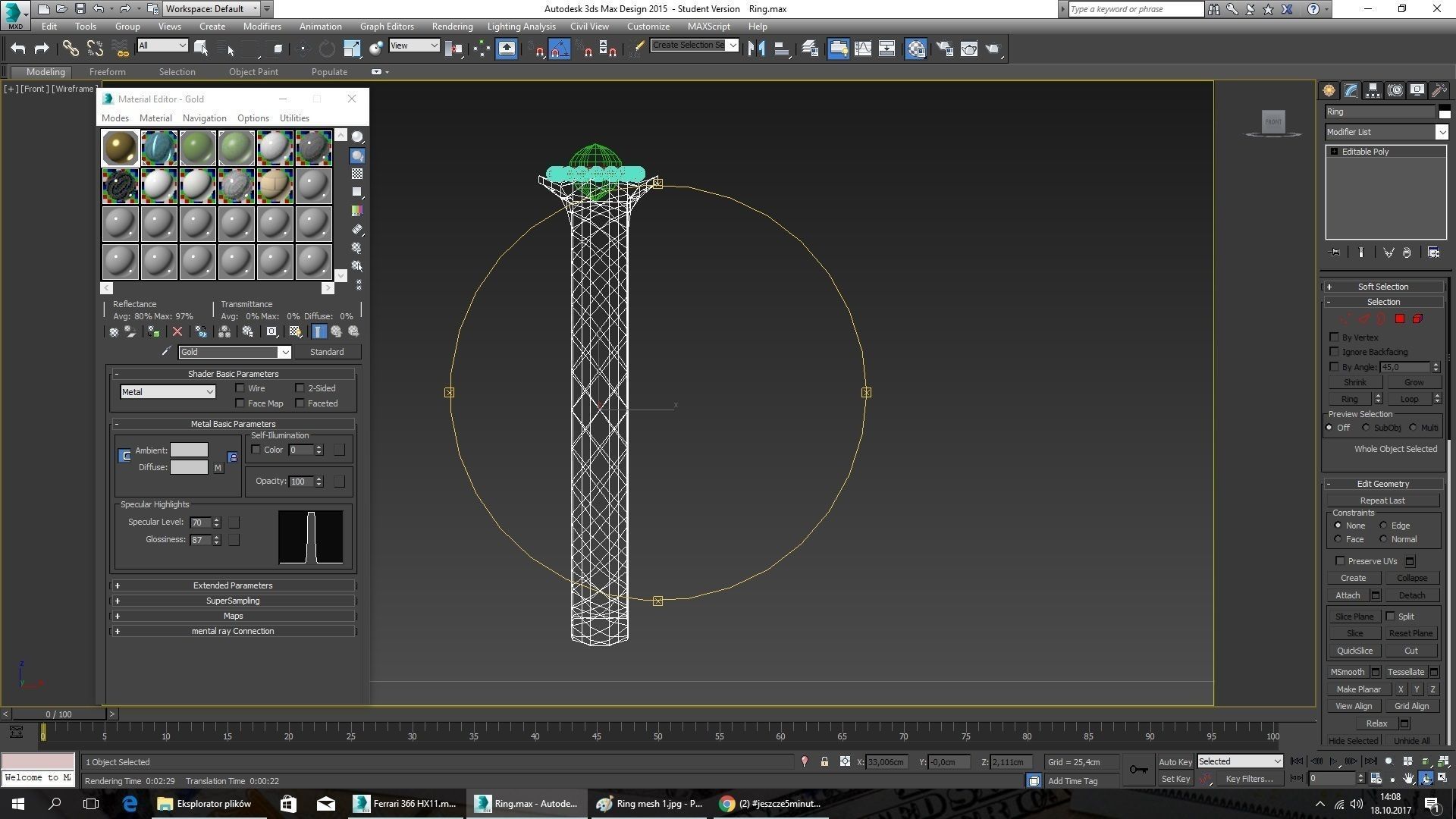This screenshot has width=1456, height=819.
Task: Select Polygon sub-object level icon
Action: pos(1400,318)
